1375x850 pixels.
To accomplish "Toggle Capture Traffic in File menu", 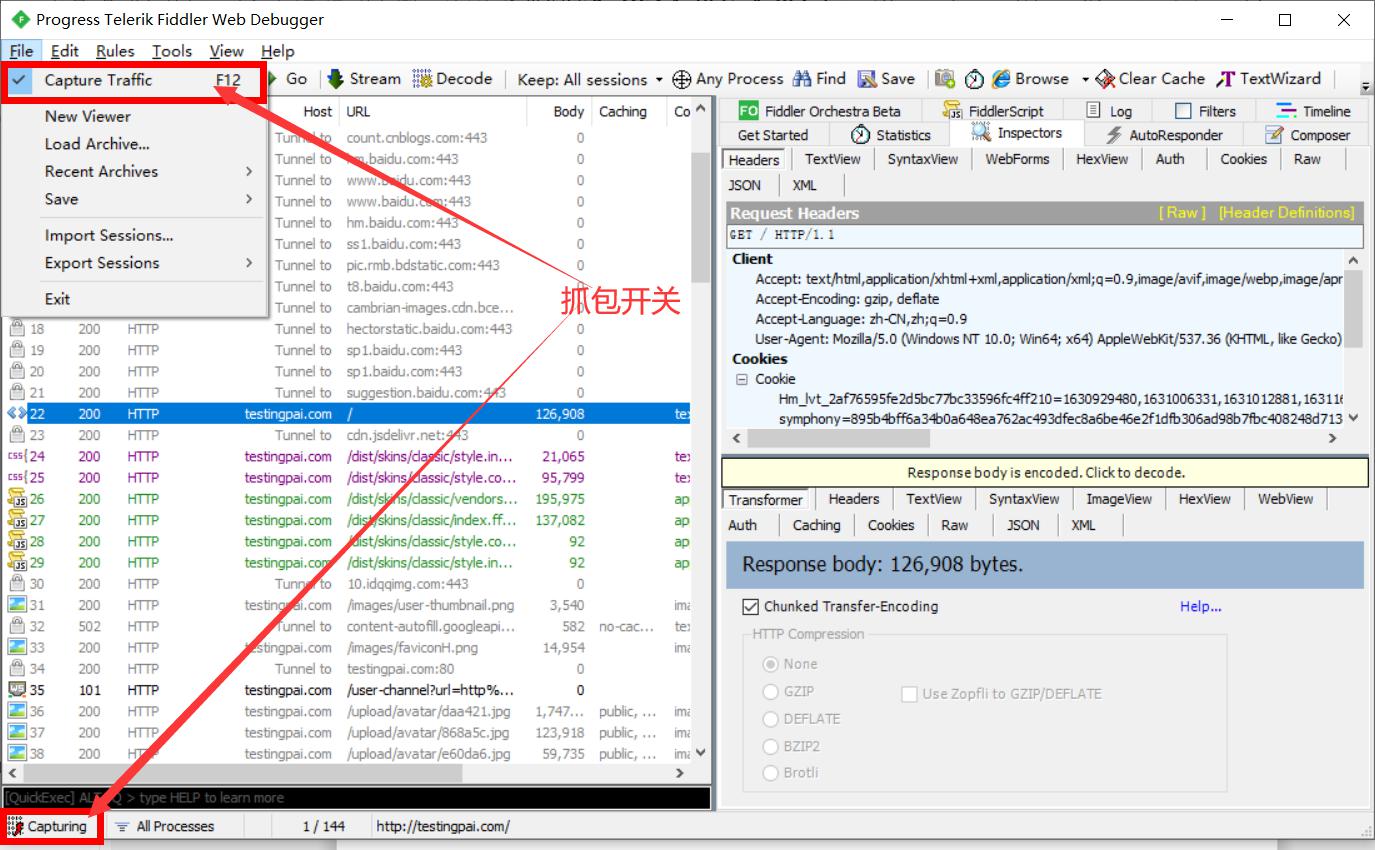I will 98,80.
